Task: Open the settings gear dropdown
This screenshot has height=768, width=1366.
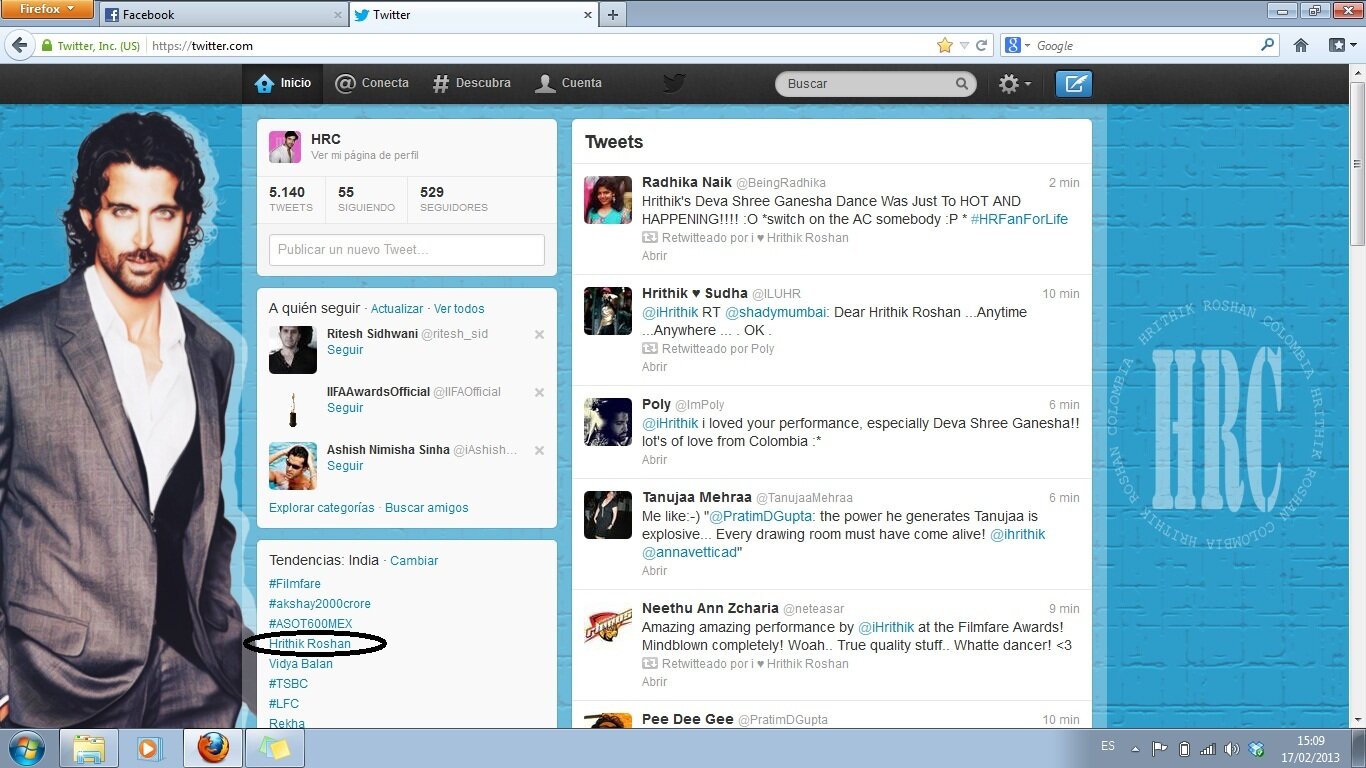Action: (1015, 84)
